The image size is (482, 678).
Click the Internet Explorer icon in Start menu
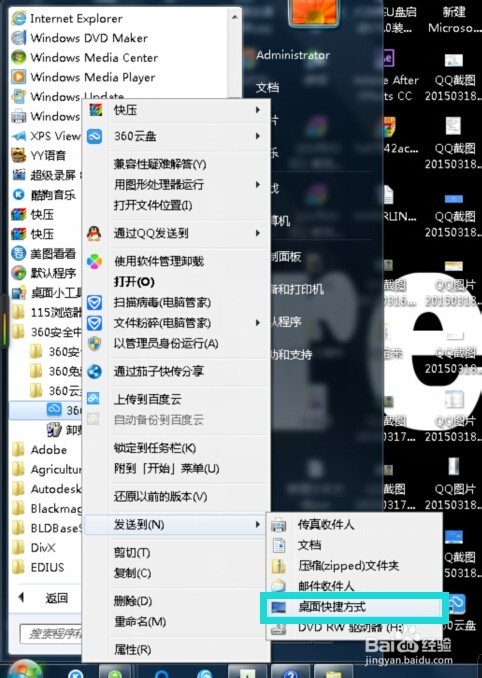tap(19, 19)
